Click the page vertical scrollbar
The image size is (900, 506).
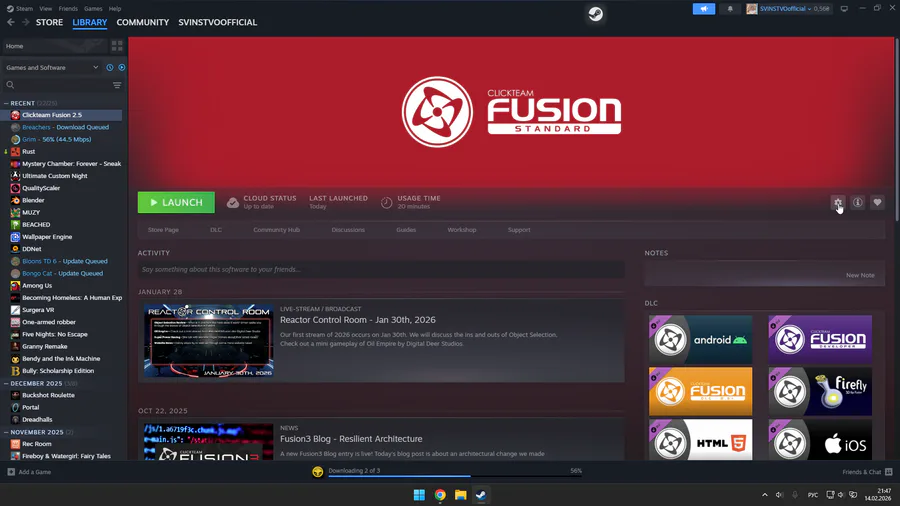[897, 129]
